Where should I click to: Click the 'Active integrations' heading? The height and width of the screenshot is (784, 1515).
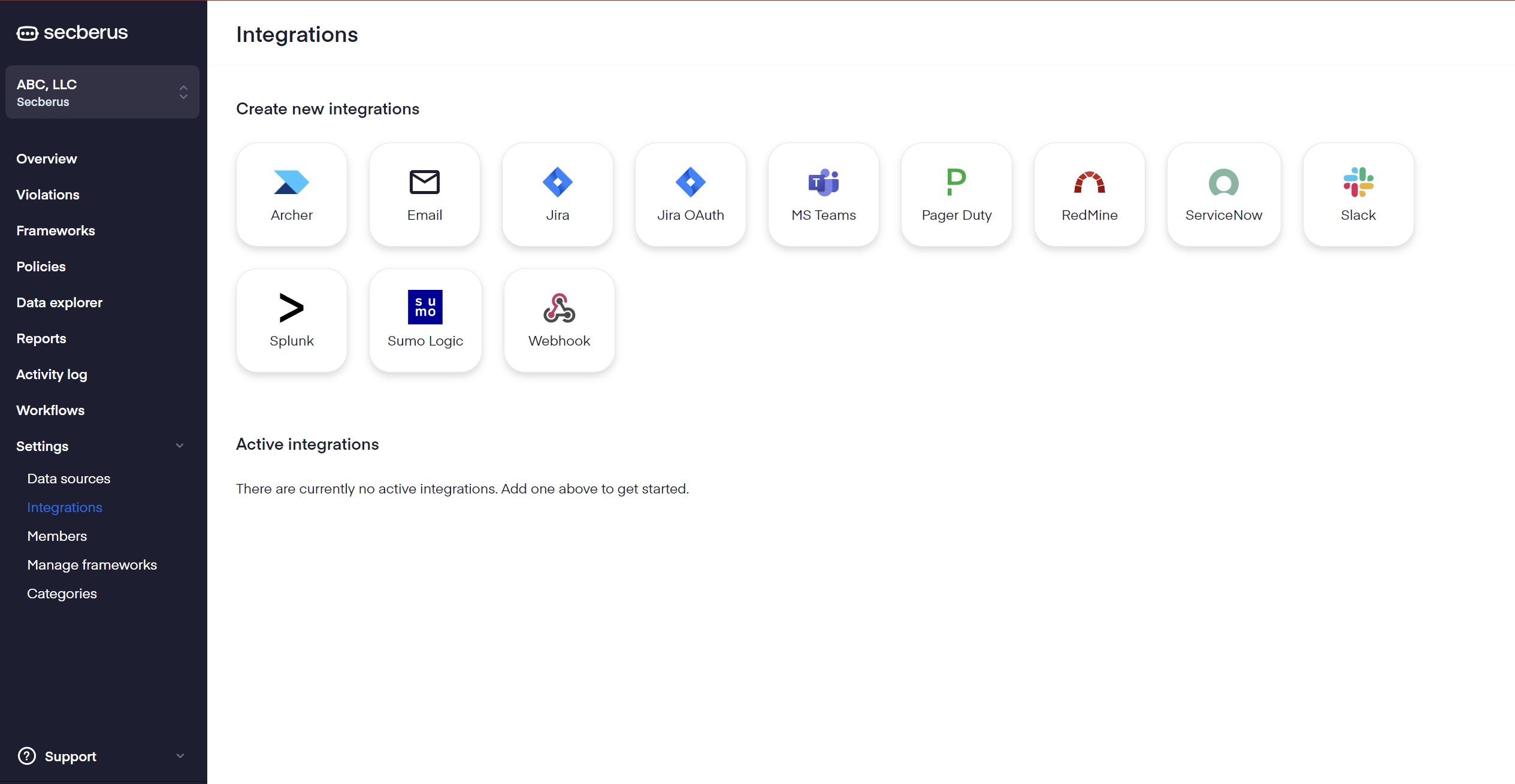click(307, 444)
